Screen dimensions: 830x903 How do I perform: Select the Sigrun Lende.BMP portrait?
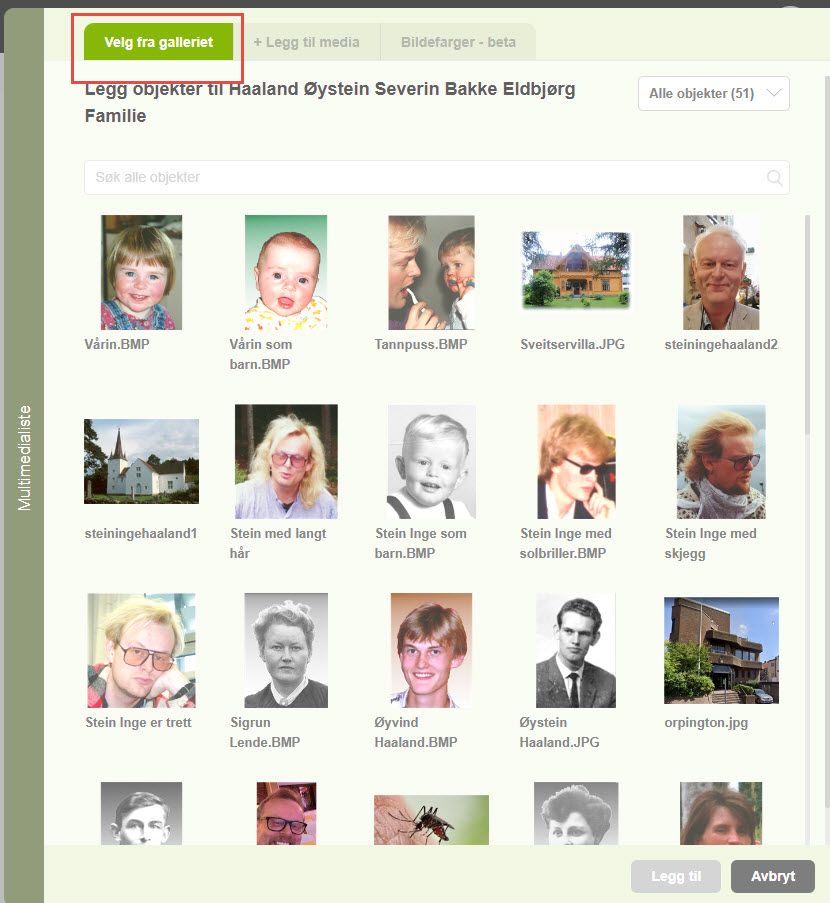[286, 650]
